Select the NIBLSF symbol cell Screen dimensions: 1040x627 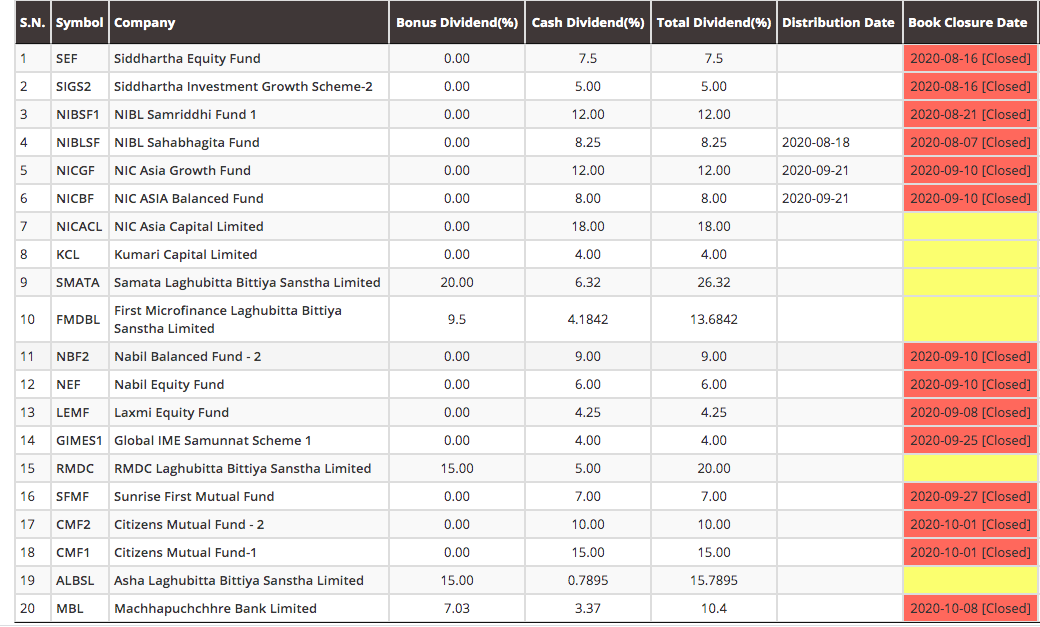76,142
